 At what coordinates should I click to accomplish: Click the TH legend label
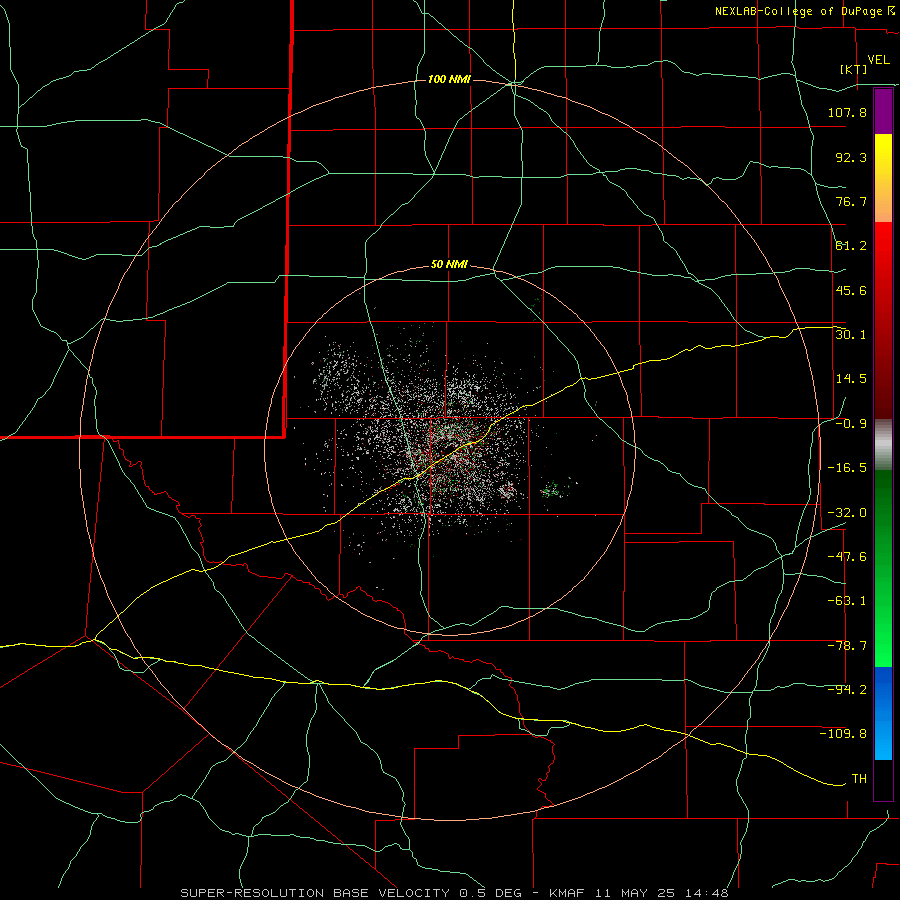[859, 779]
